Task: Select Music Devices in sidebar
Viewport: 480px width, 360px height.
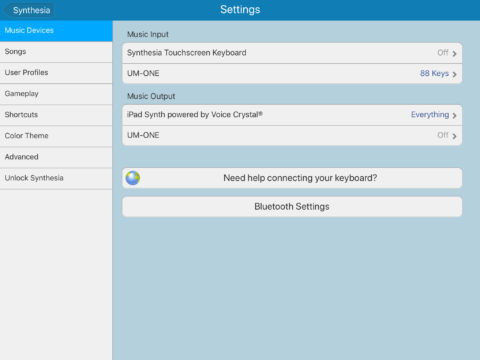Action: [x=56, y=31]
